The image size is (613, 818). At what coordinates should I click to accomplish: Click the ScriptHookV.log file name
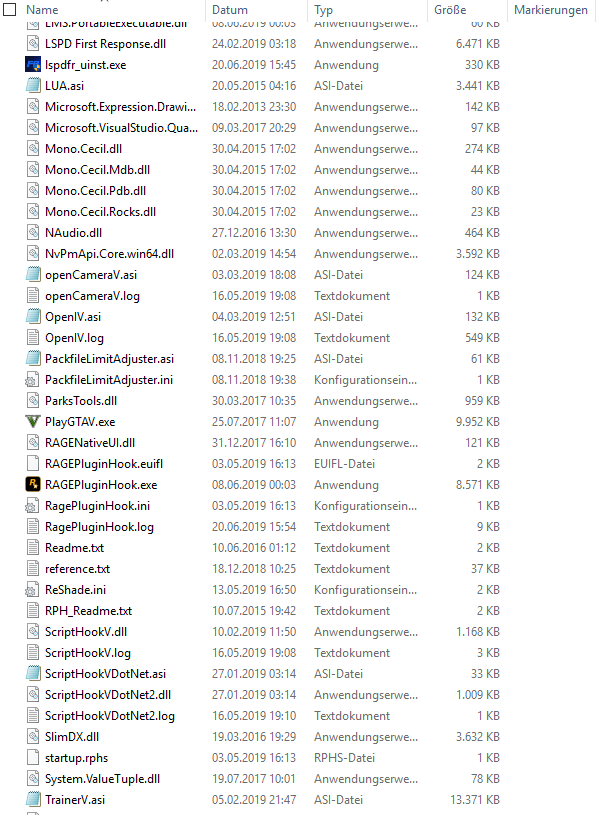tap(88, 653)
